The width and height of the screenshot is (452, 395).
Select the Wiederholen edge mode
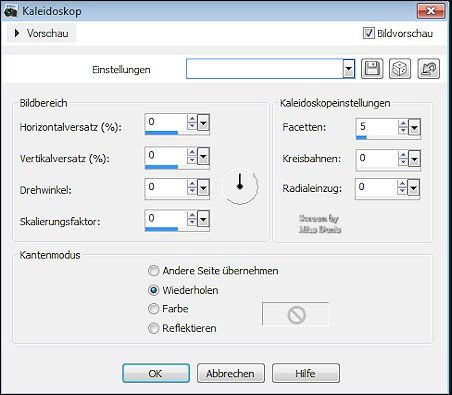[x=153, y=290]
